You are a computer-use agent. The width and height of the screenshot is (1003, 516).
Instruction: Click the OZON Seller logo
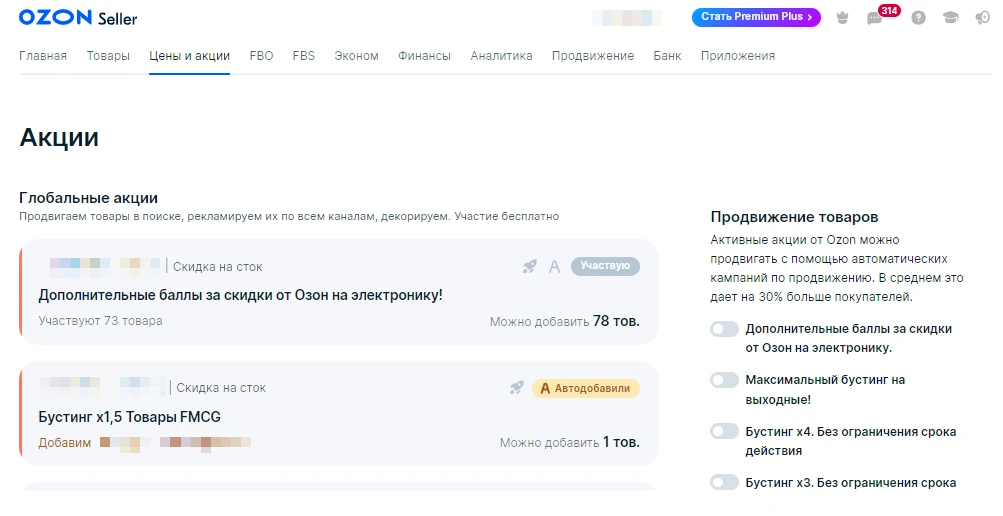[x=78, y=18]
